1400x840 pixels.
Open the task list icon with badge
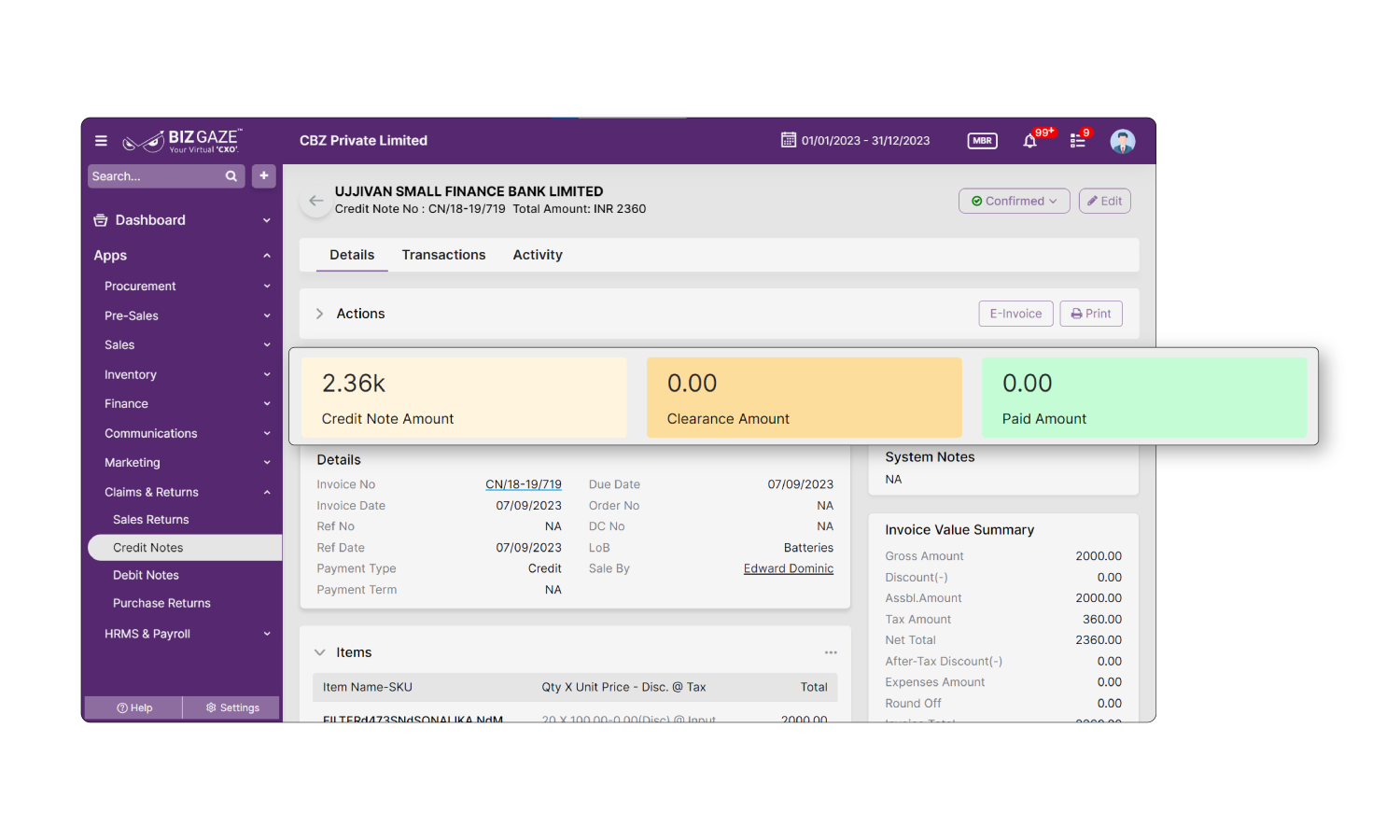[x=1078, y=141]
